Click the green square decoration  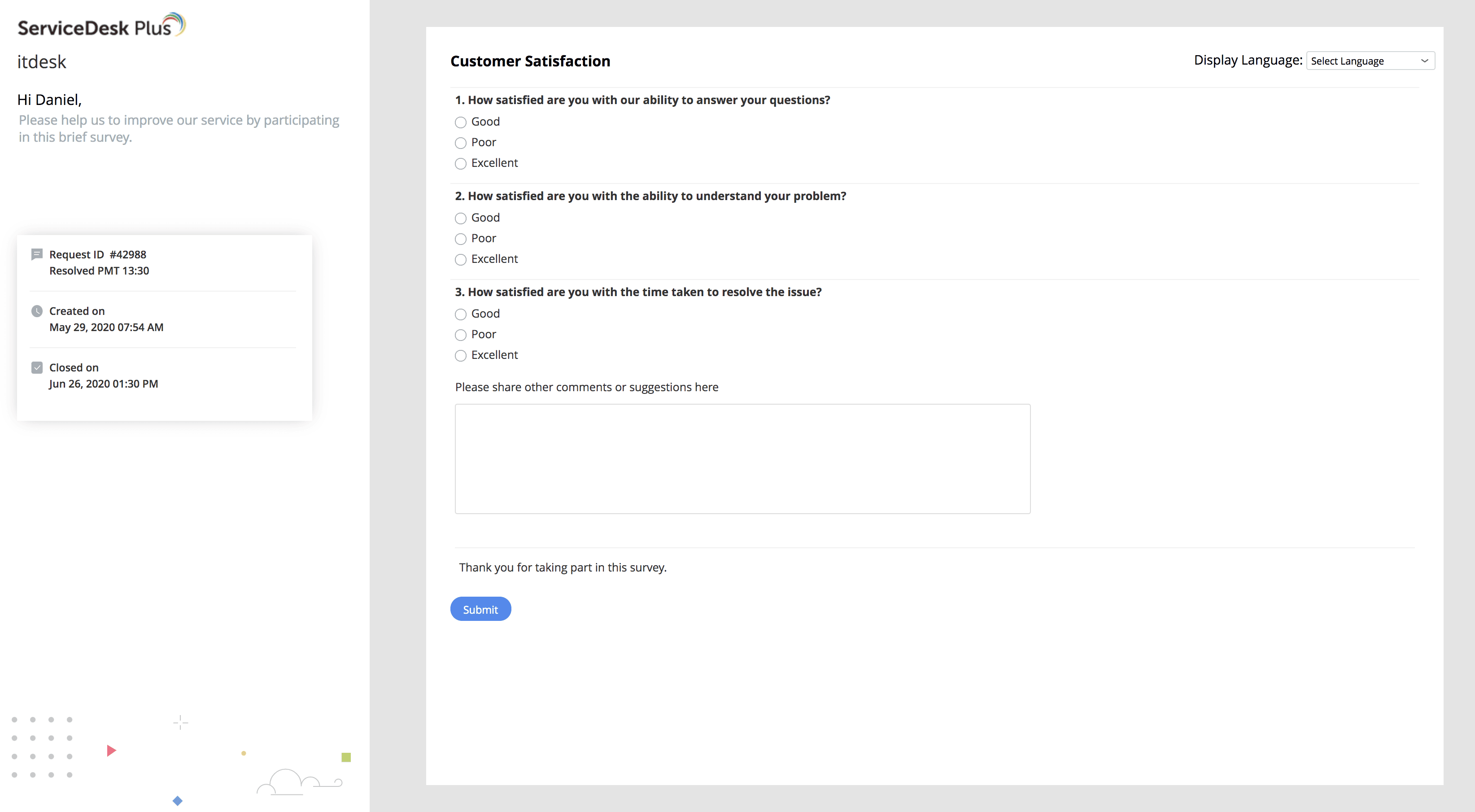click(346, 757)
